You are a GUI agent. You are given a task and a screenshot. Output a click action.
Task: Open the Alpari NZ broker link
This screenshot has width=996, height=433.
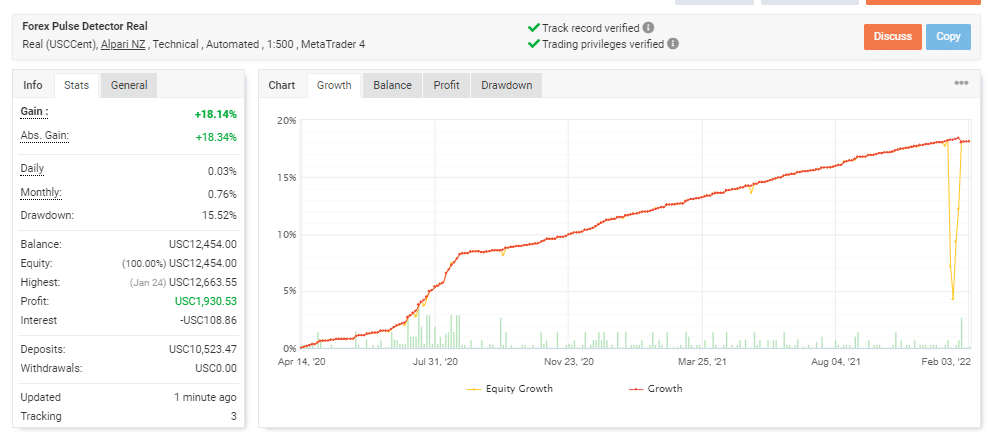tap(123, 45)
